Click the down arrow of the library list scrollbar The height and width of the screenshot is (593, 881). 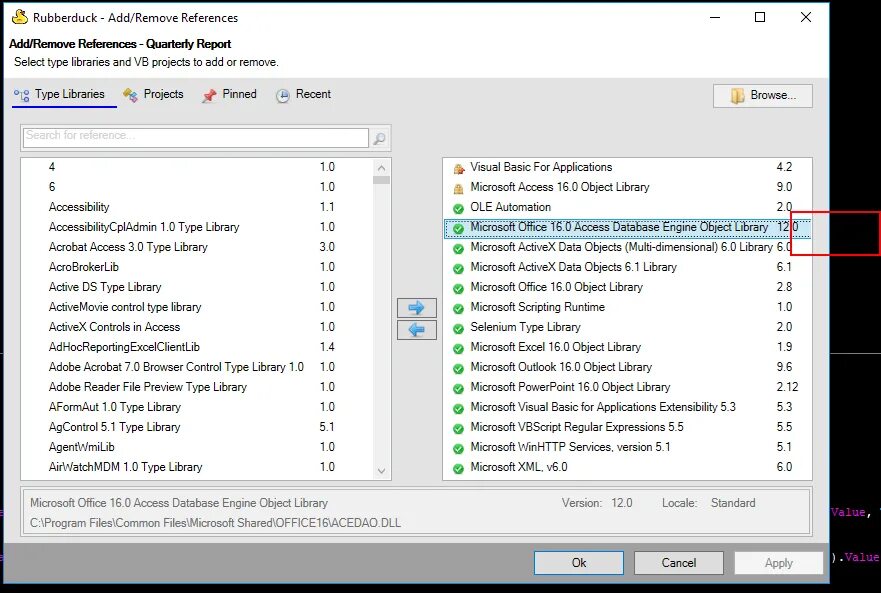382,471
